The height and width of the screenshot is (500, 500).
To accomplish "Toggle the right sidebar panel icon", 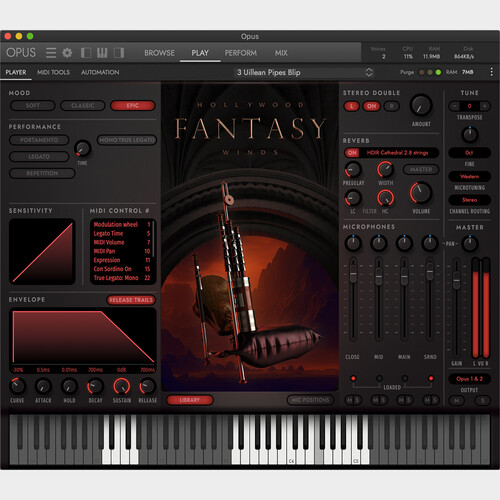I will pos(119,53).
